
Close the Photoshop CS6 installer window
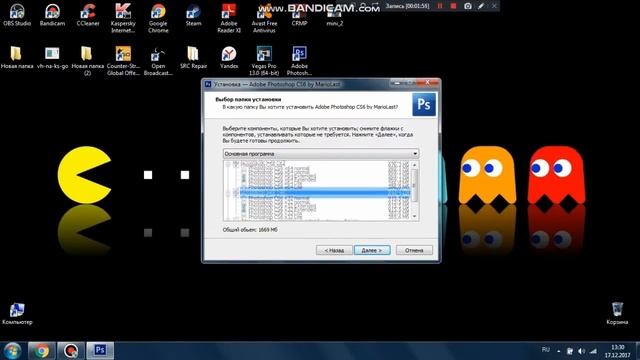tap(427, 82)
